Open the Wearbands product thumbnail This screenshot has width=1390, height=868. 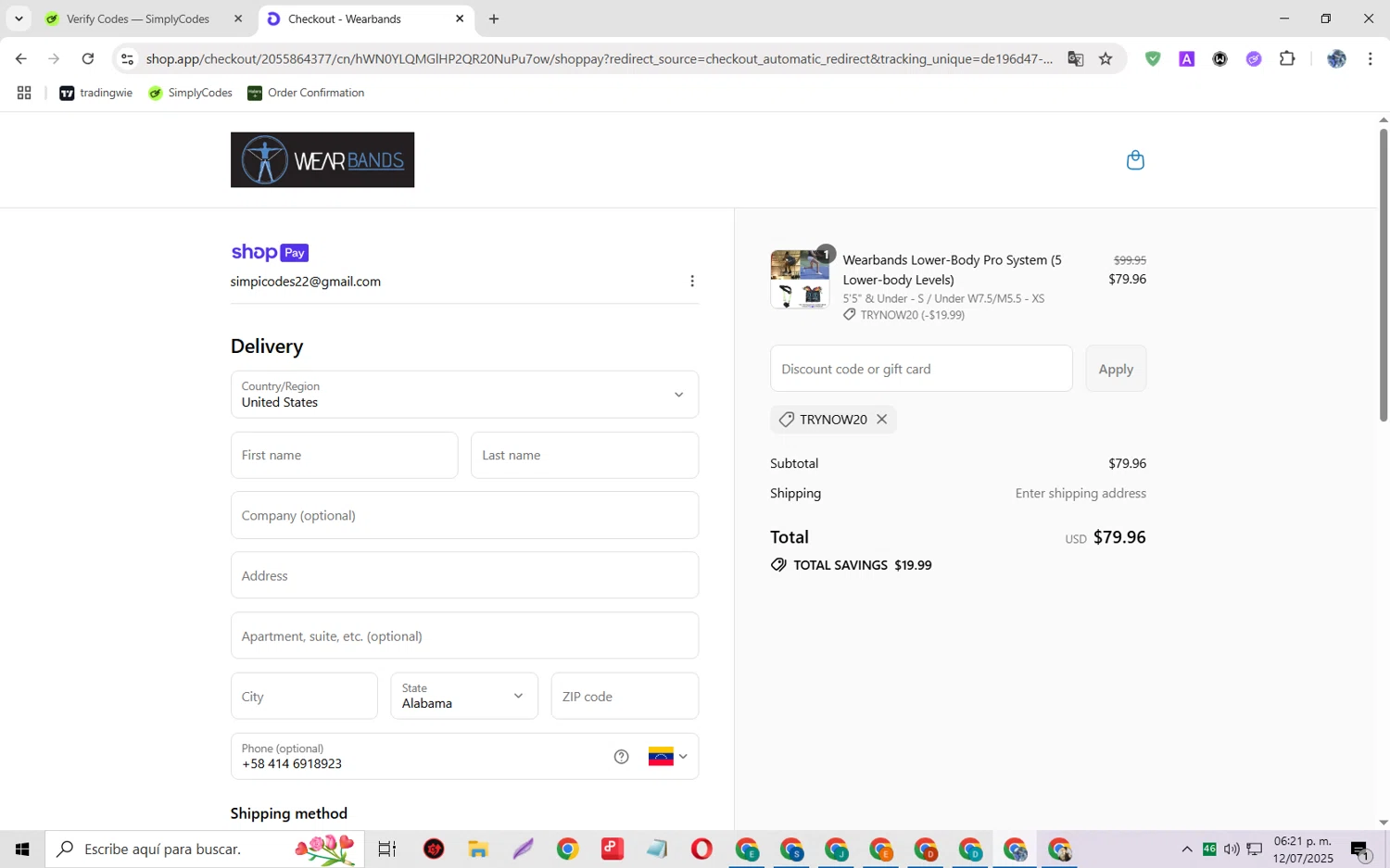(x=801, y=279)
